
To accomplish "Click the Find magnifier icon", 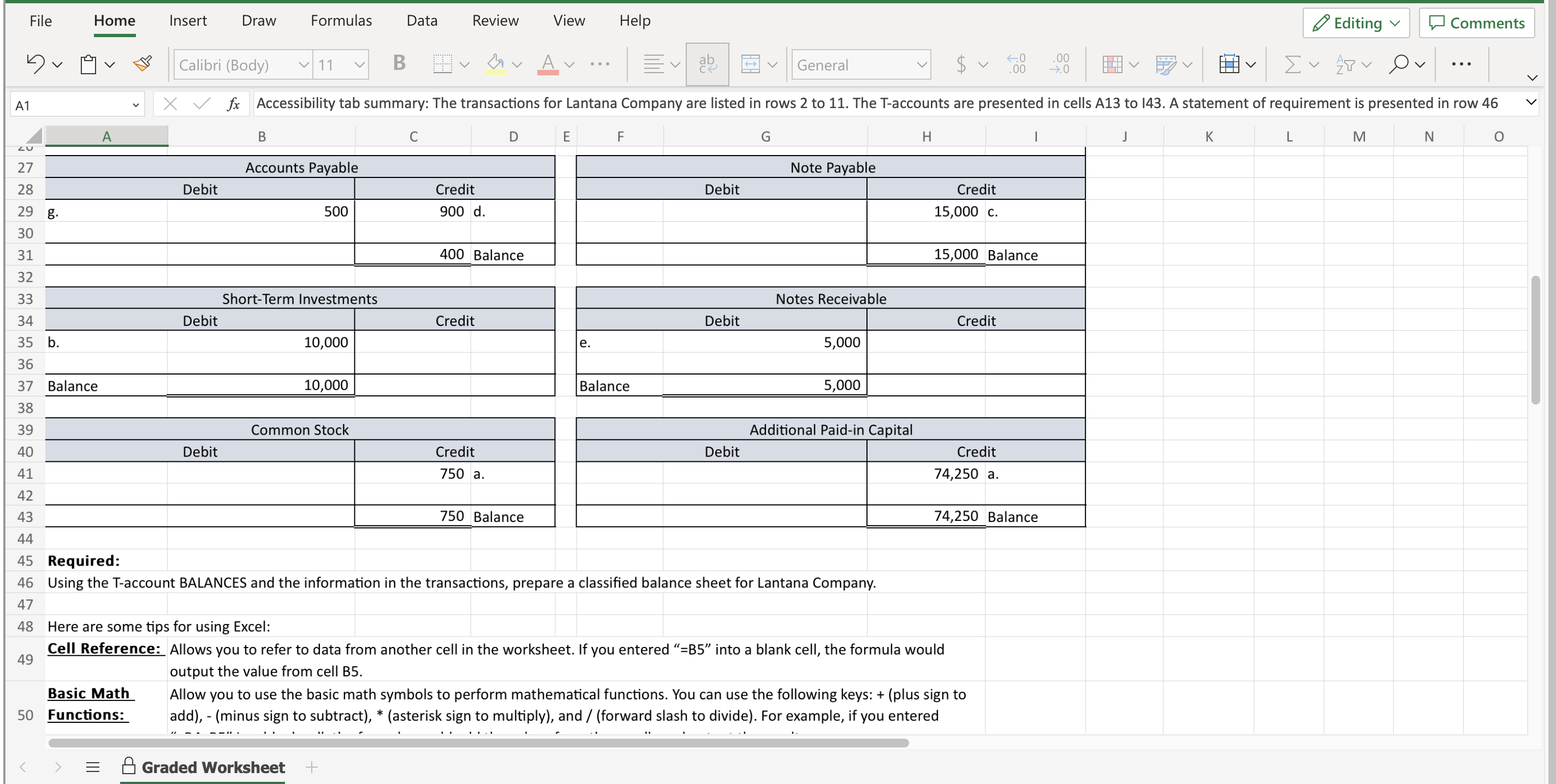I will pos(1398,64).
